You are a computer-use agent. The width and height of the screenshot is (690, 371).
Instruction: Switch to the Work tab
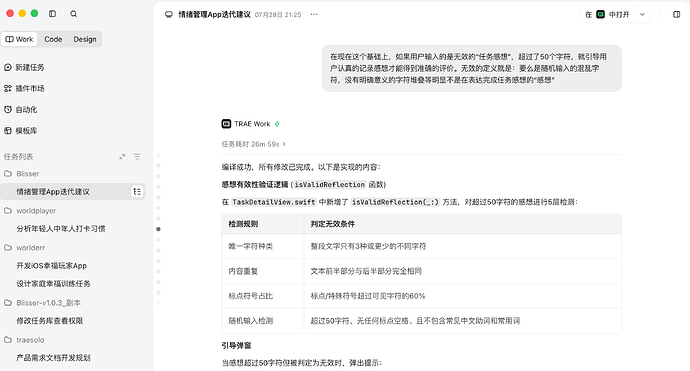[x=19, y=39]
